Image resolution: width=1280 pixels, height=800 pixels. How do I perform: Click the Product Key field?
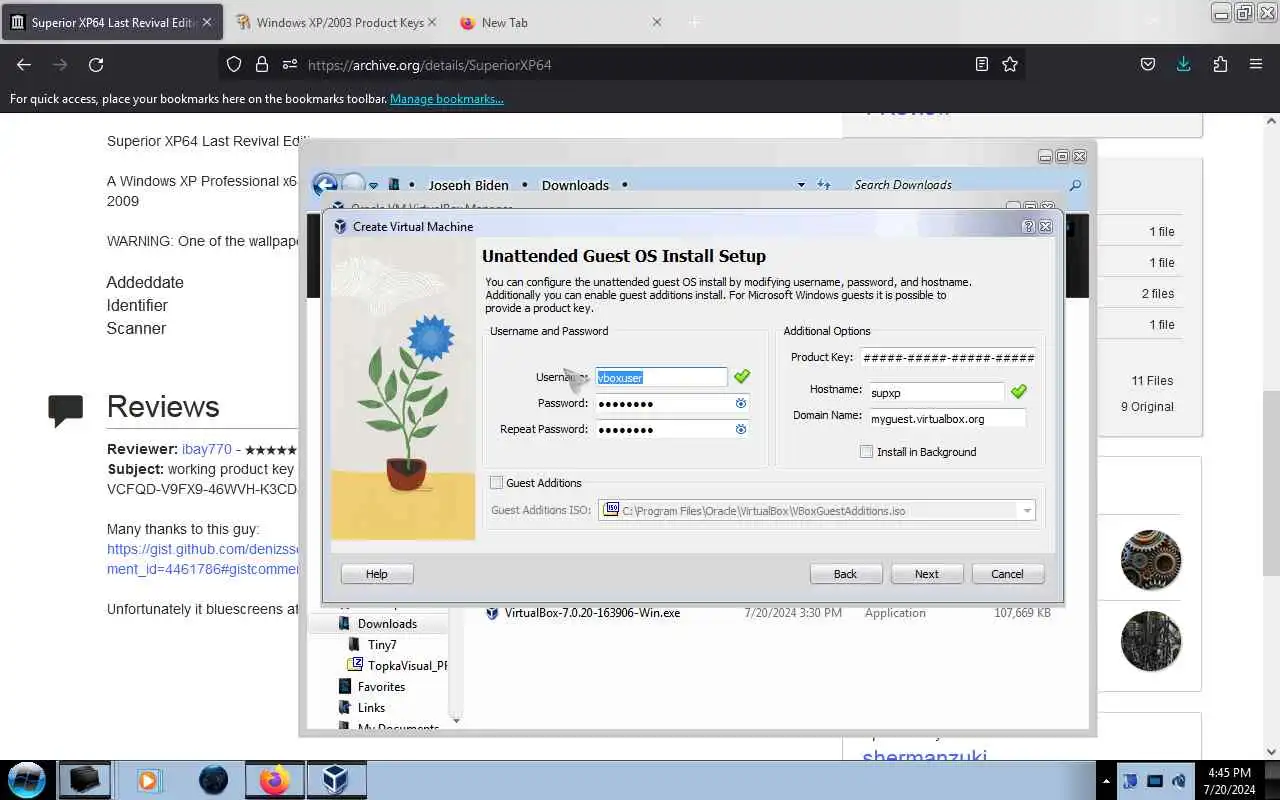coord(947,357)
